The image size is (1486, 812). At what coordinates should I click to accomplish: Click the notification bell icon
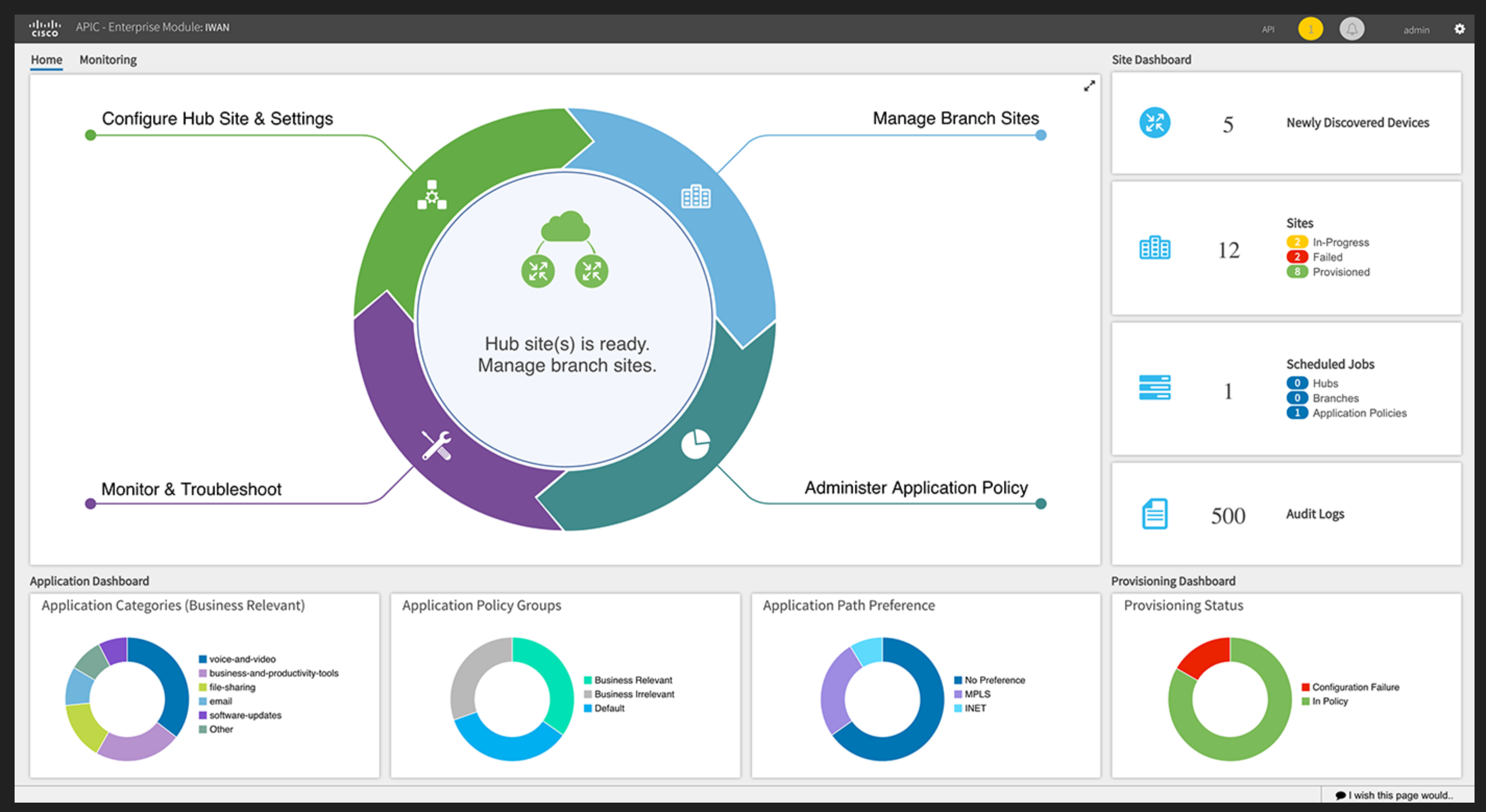[1351, 29]
